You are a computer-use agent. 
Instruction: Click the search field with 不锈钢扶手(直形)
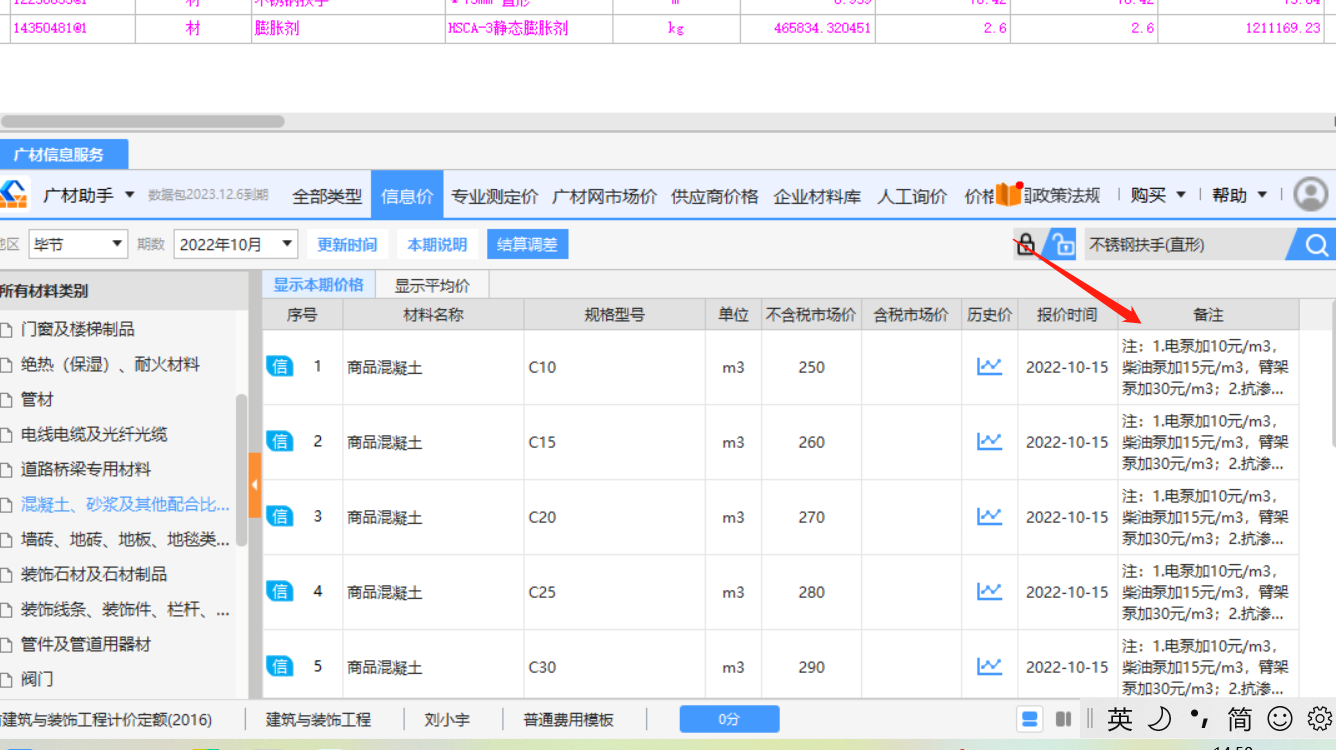tap(1187, 245)
